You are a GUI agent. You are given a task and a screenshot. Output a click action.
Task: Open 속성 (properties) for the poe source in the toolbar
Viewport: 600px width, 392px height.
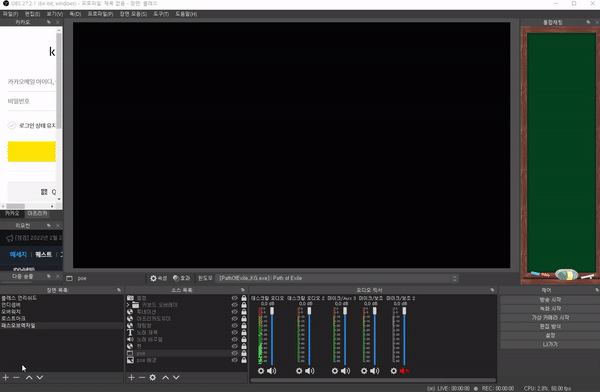(158, 278)
